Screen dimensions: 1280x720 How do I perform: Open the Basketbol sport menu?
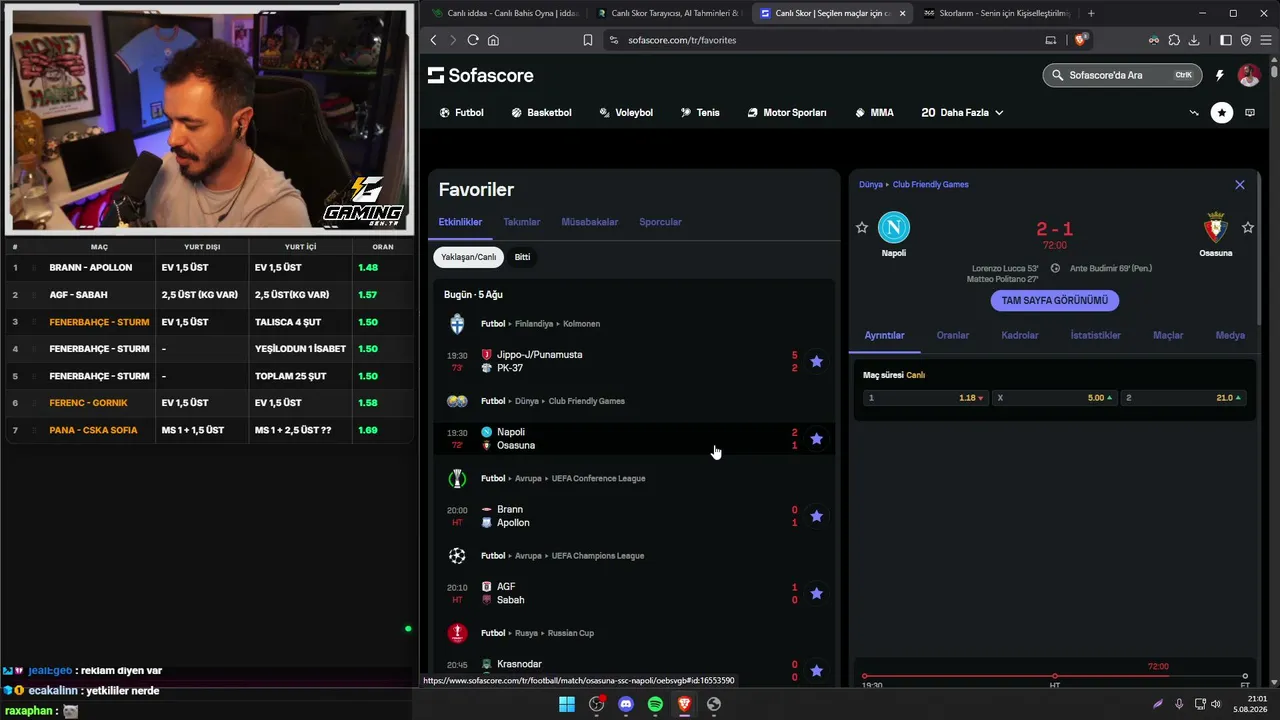pyautogui.click(x=542, y=113)
